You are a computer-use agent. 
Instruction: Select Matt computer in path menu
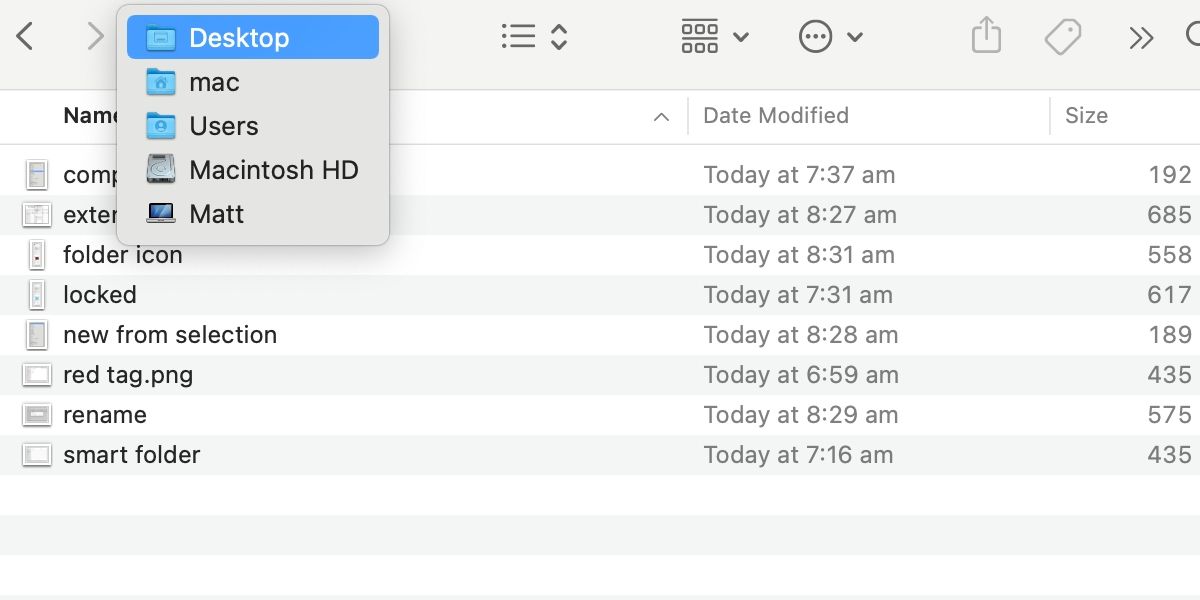[x=216, y=214]
